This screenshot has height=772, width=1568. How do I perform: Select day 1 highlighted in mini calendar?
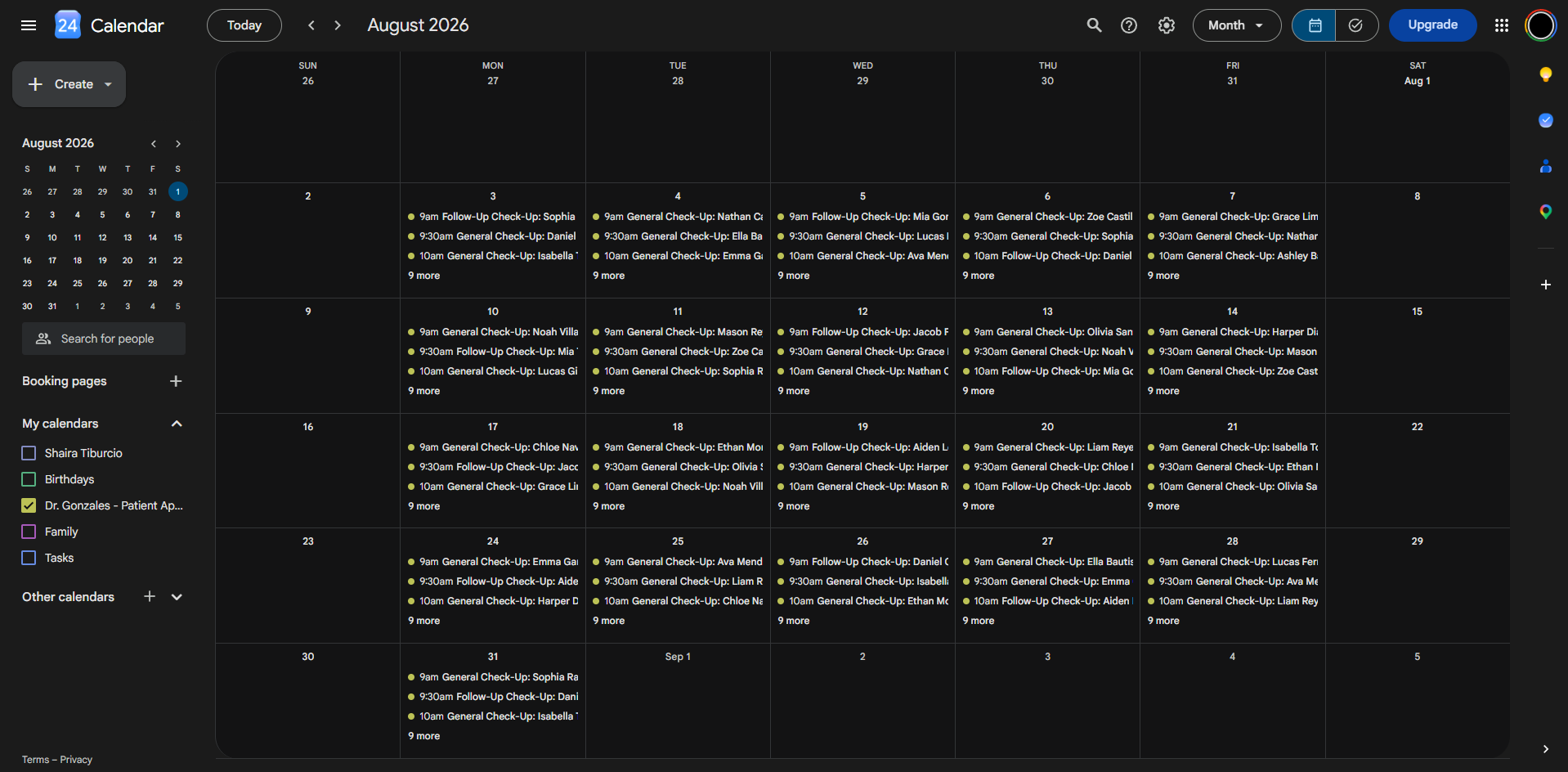177,191
